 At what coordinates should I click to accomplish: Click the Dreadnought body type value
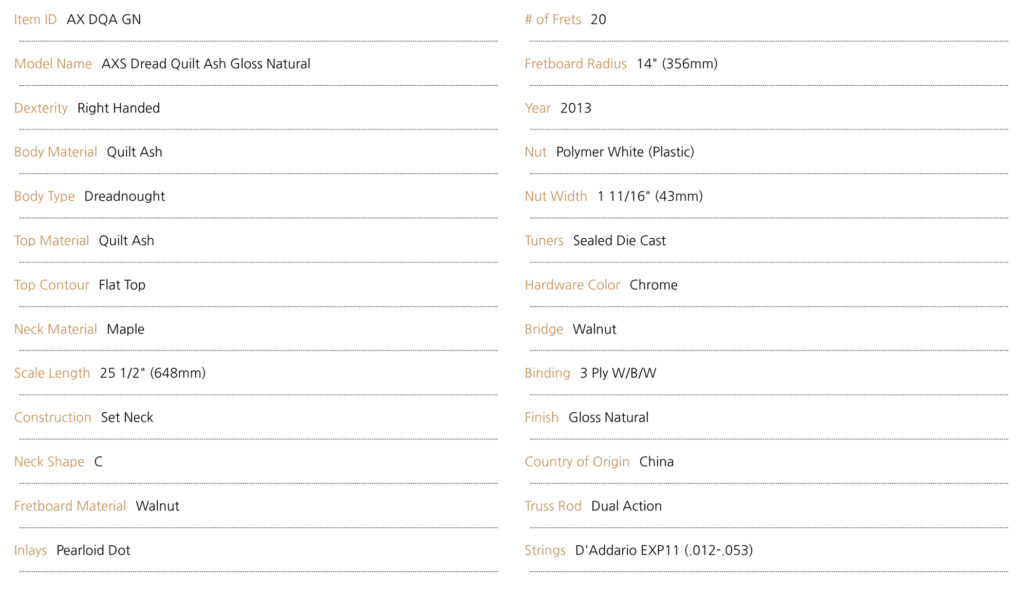[x=125, y=196]
